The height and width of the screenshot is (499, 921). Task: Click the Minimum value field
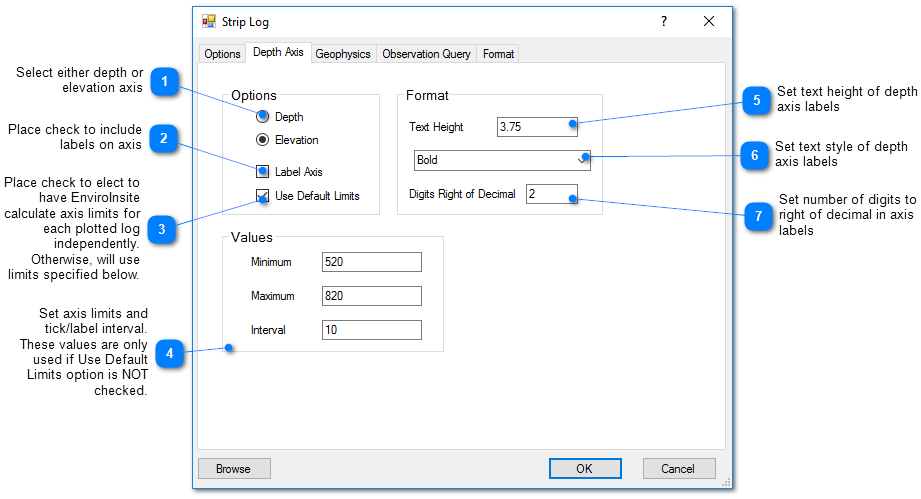coord(371,262)
